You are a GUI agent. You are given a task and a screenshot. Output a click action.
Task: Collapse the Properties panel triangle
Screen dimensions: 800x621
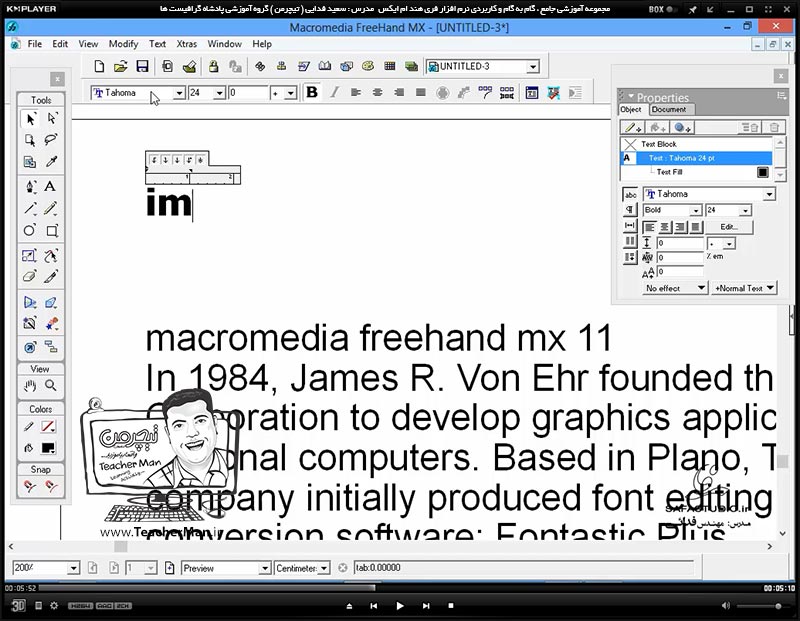point(631,96)
